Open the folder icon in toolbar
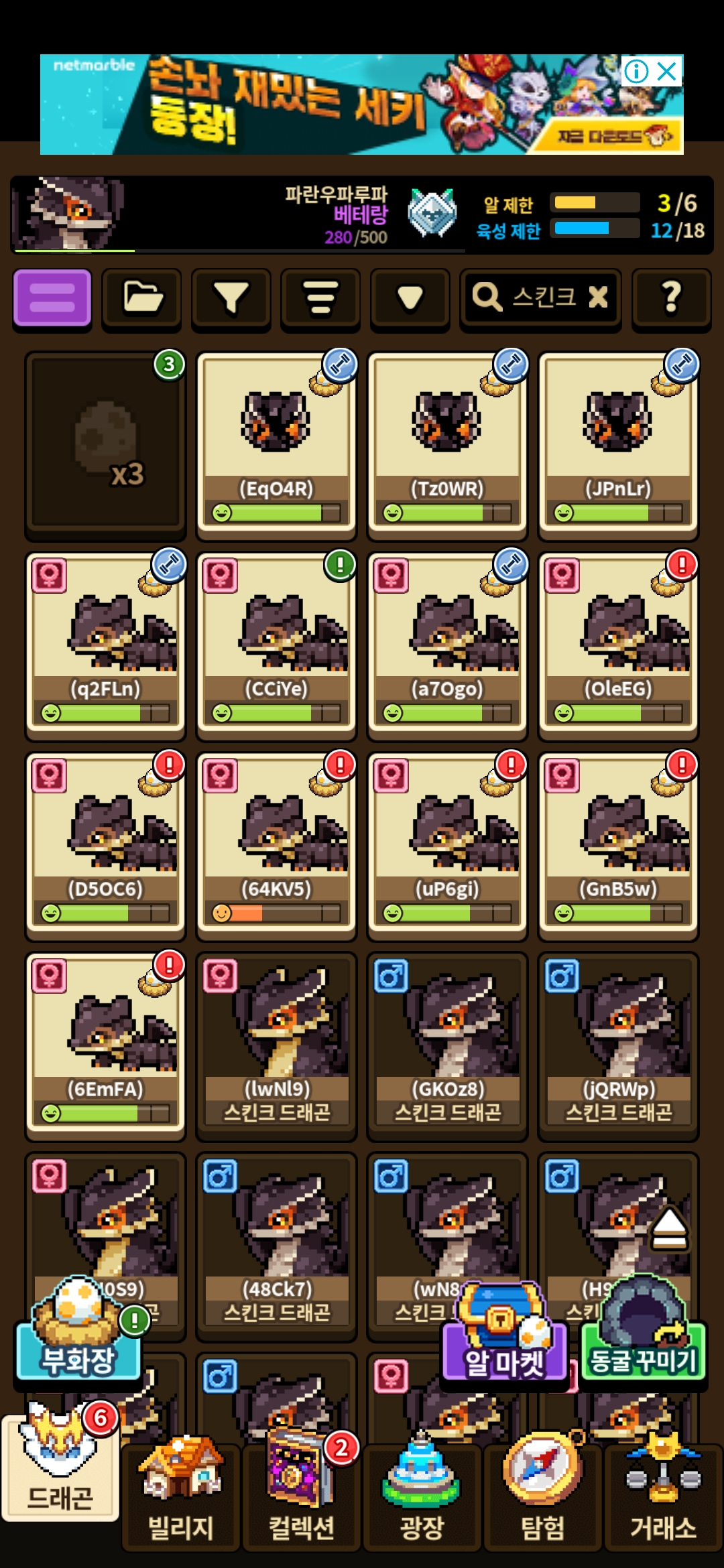 [x=141, y=299]
